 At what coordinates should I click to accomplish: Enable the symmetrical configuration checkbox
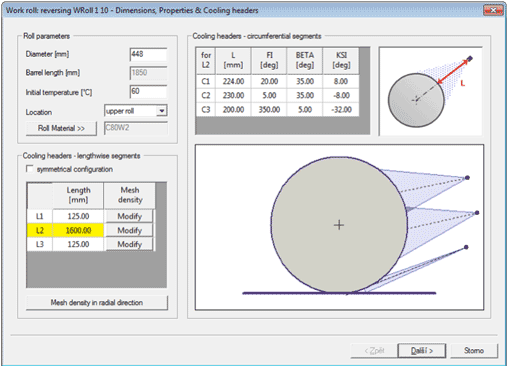pyautogui.click(x=30, y=169)
